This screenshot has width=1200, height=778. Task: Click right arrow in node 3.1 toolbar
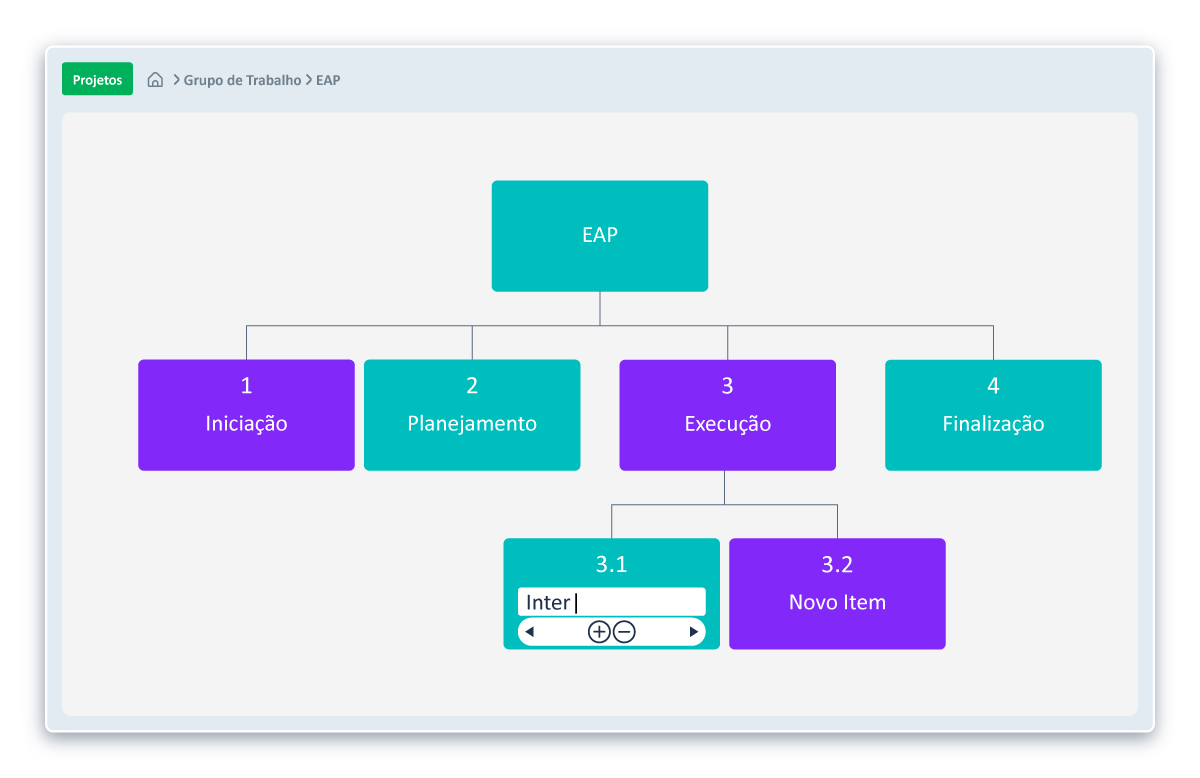(x=694, y=632)
